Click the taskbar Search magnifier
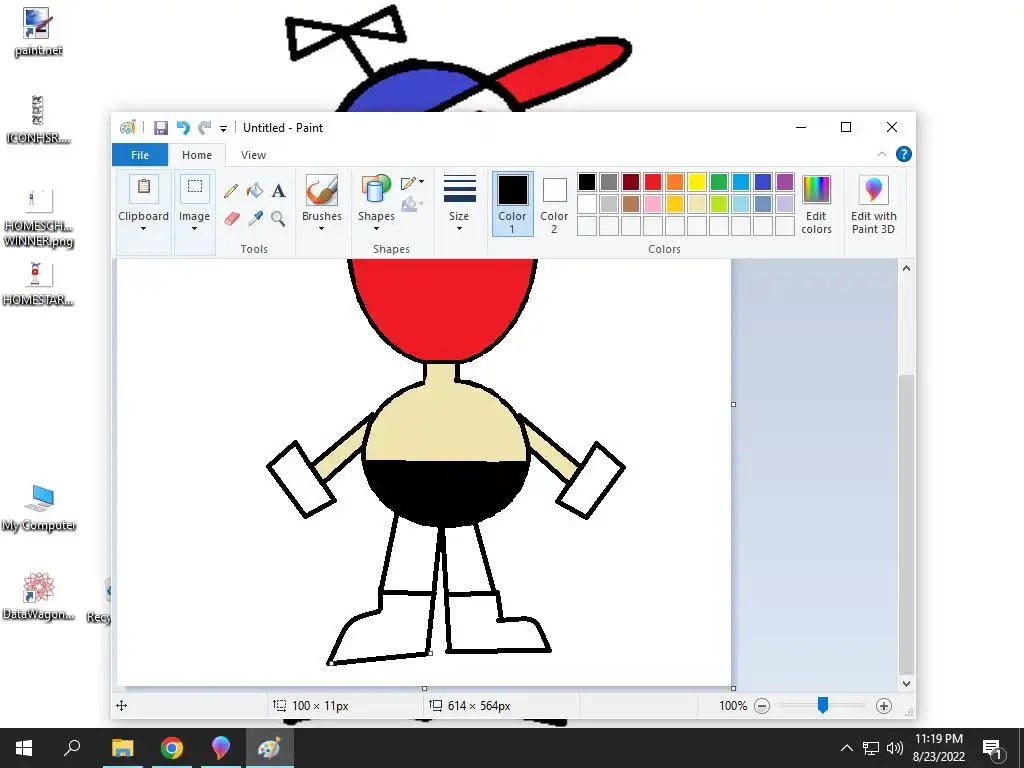Screen dimensions: 1024x768 pos(72,748)
